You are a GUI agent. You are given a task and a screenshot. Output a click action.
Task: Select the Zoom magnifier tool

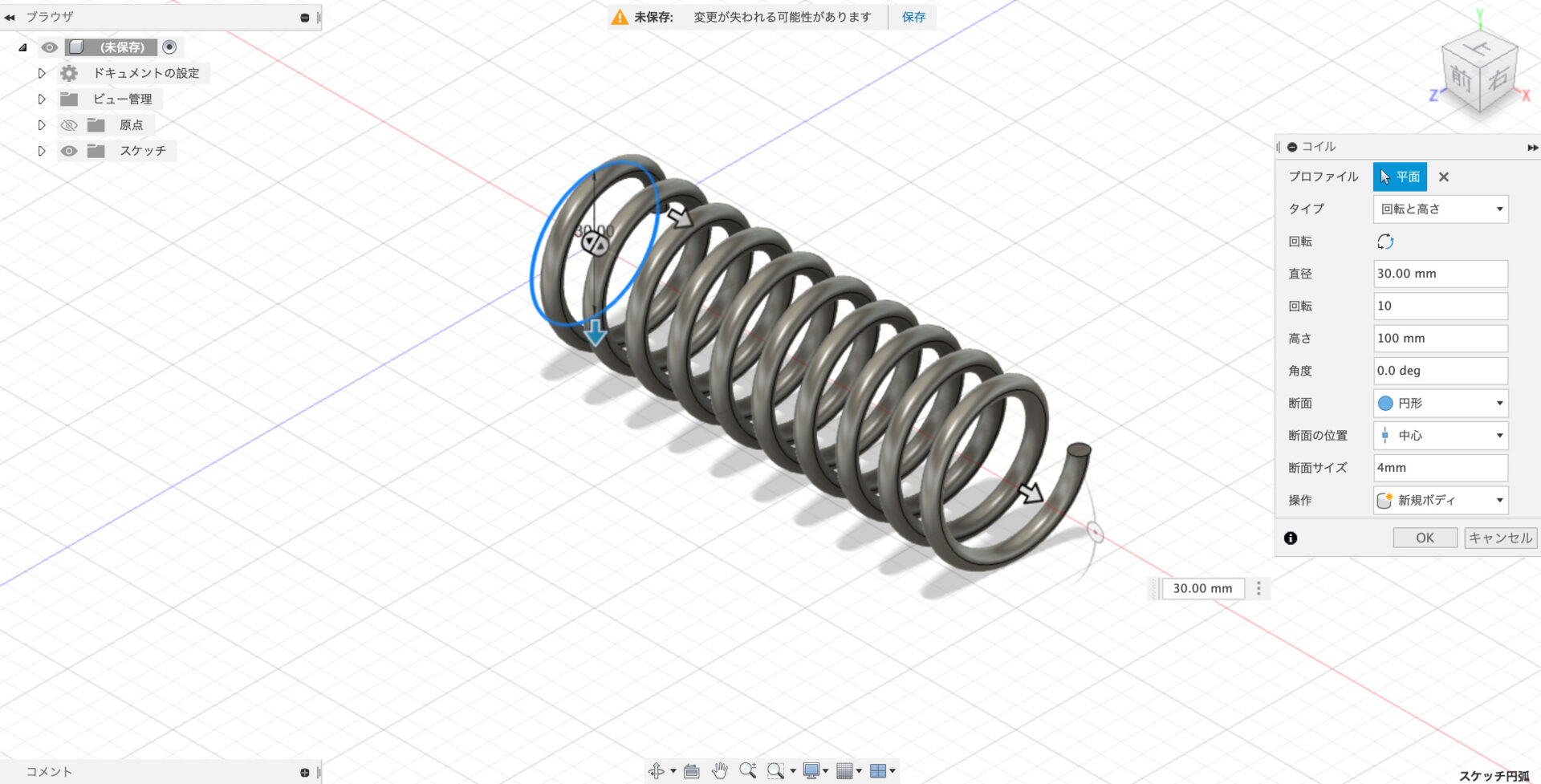pos(747,771)
